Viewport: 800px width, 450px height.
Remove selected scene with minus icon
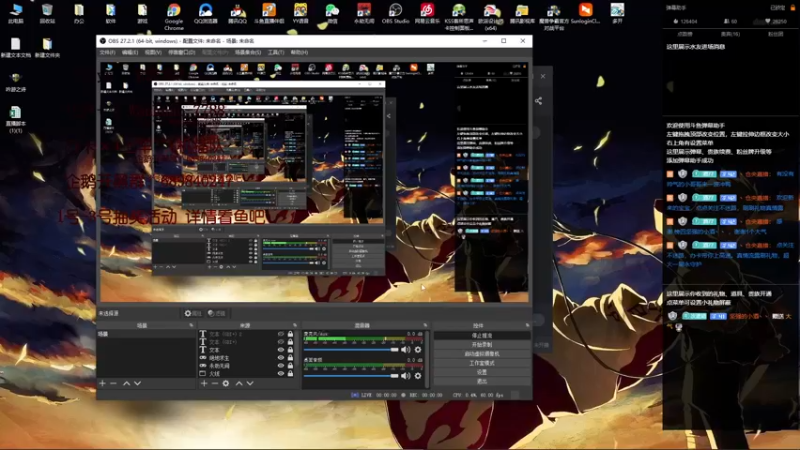113,383
